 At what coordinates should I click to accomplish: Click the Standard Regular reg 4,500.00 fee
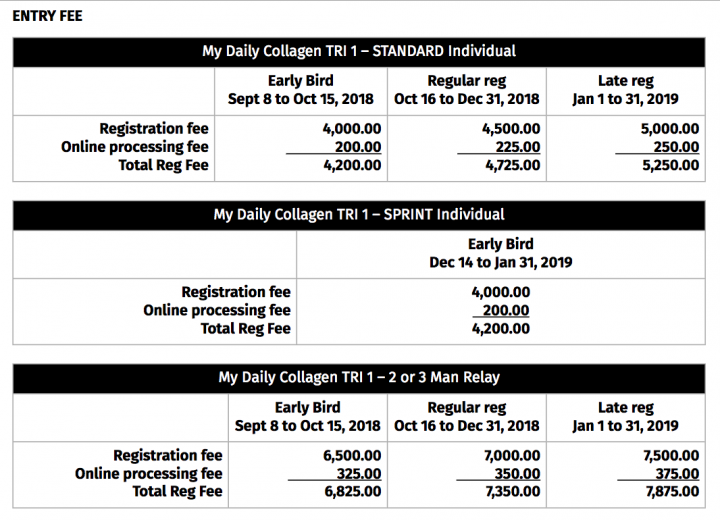511,129
